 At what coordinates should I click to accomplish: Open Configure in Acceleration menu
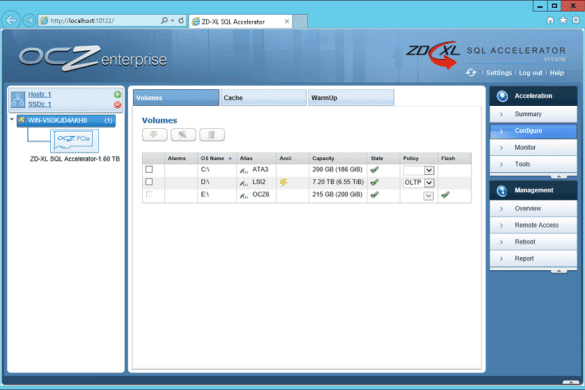(x=533, y=131)
